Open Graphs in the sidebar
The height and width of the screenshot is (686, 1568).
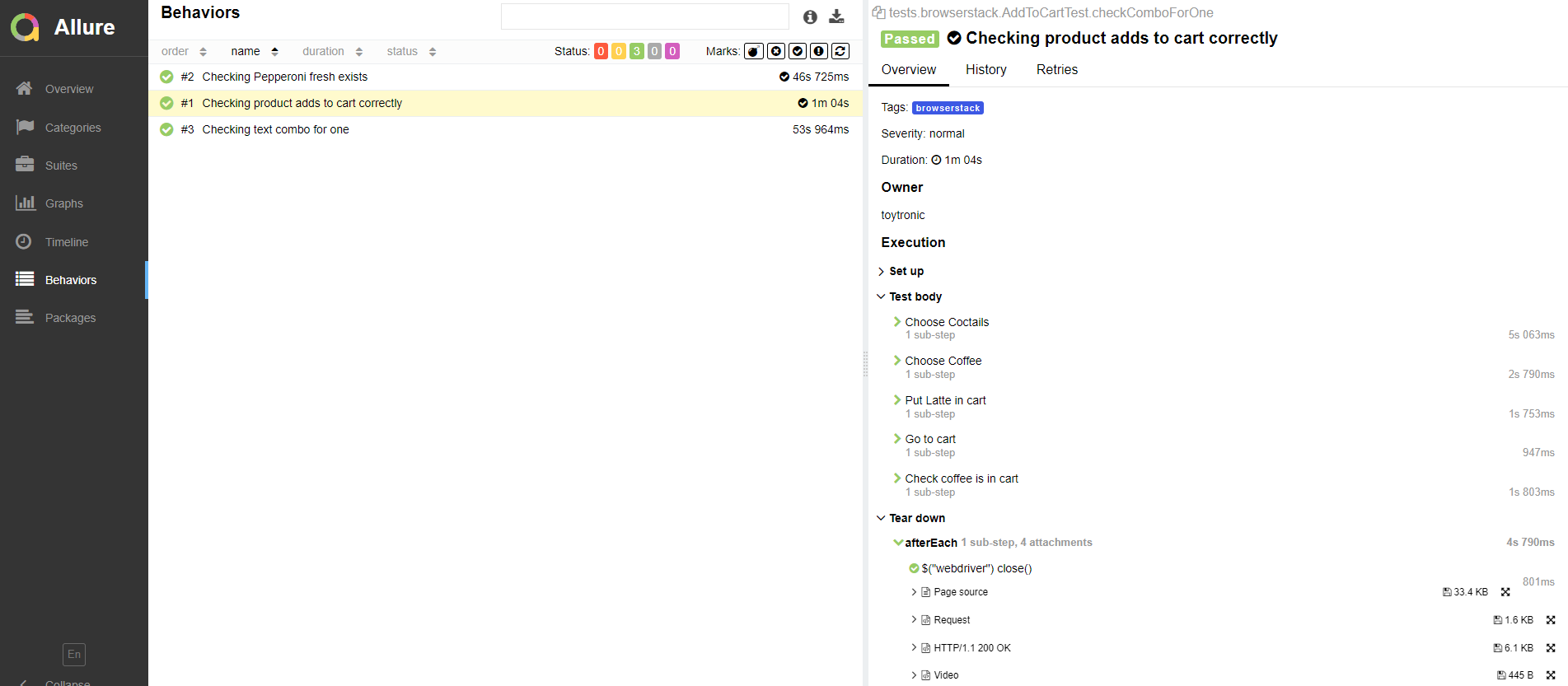[x=63, y=203]
